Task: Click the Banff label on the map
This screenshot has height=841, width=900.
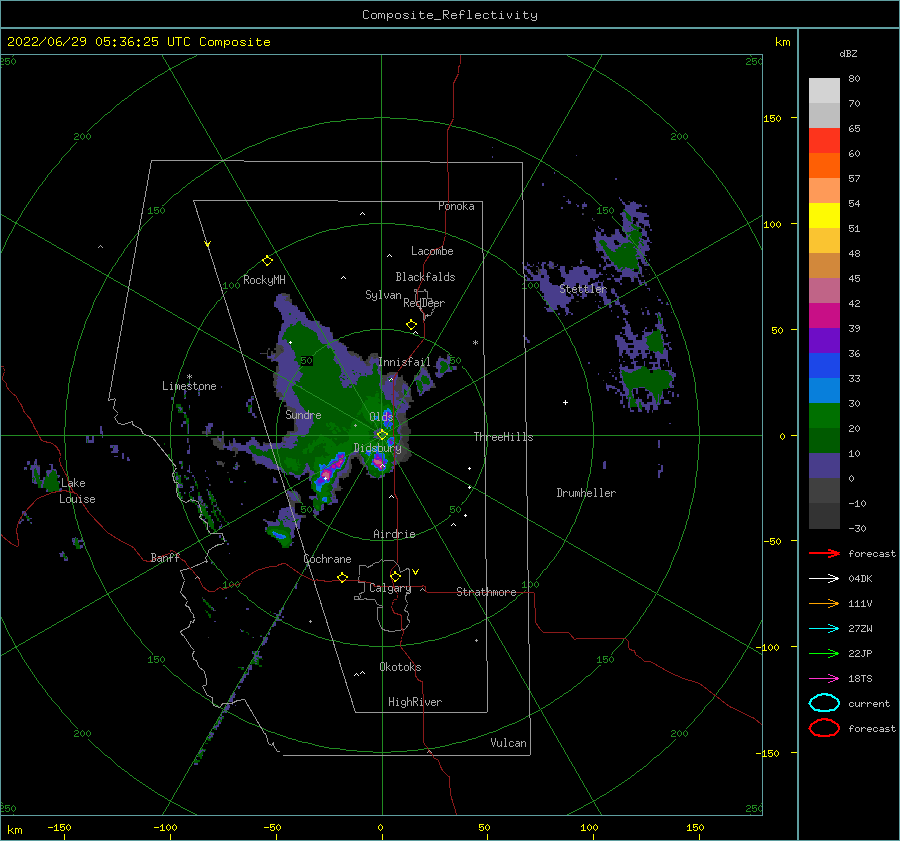Action: click(x=165, y=557)
